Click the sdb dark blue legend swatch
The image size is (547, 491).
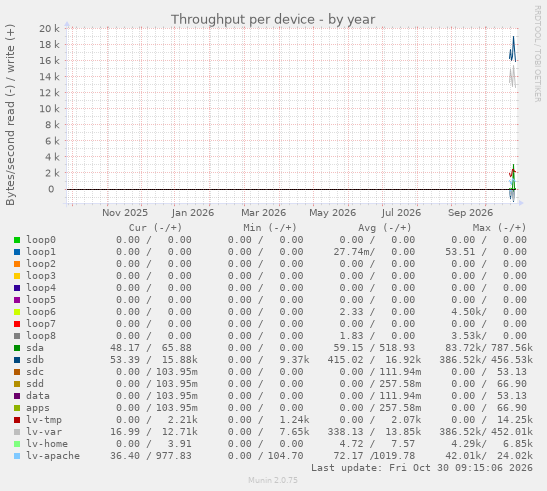[17, 360]
